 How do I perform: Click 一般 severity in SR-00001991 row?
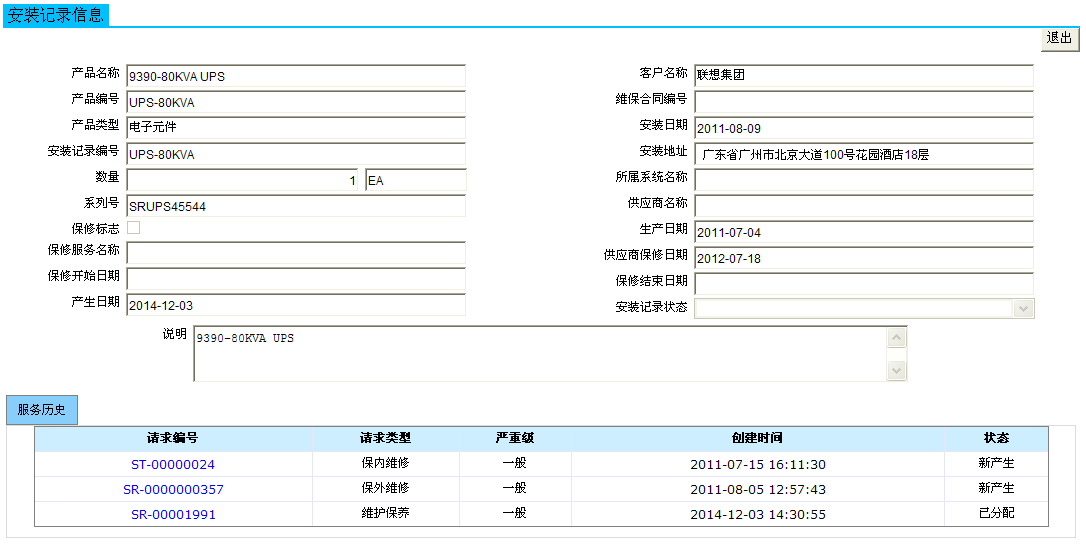515,514
